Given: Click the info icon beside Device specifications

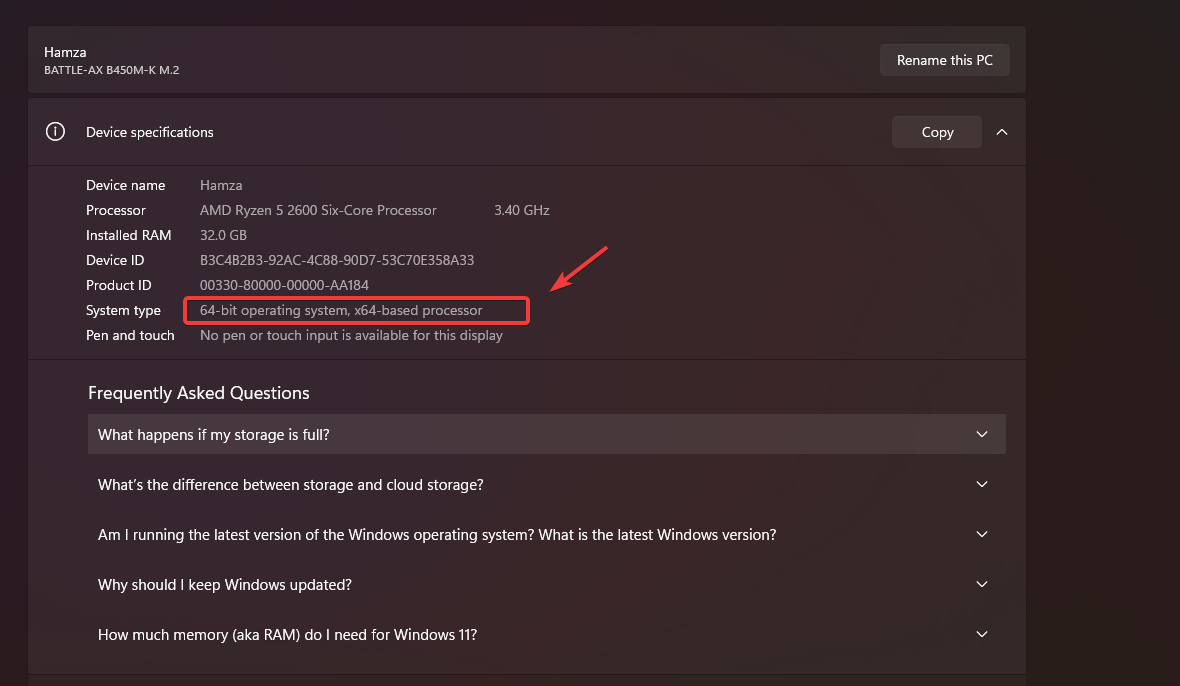Looking at the screenshot, I should pyautogui.click(x=56, y=132).
